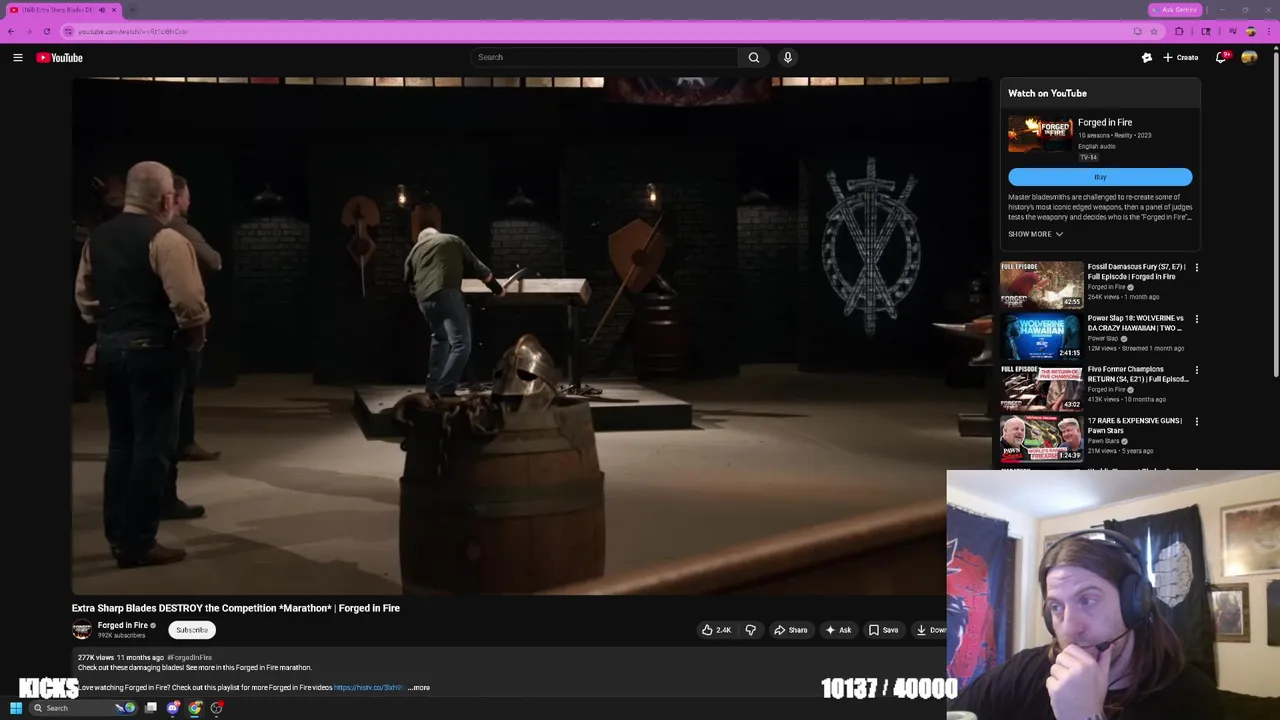
Task: Expand SHOW MORE in the Watch on YouTube card
Action: click(1035, 234)
